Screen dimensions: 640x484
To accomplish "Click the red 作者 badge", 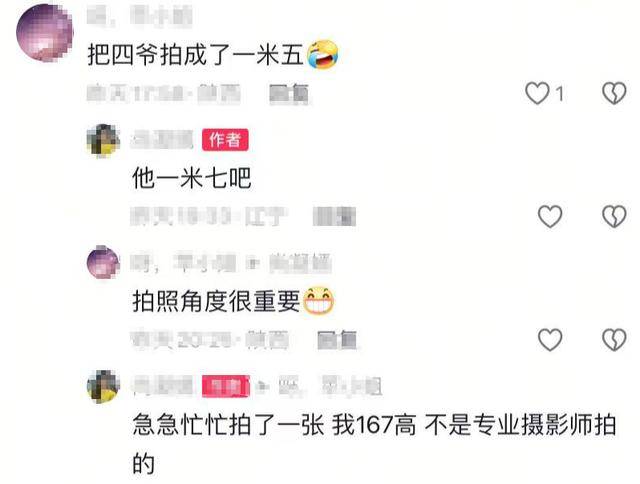I will [225, 140].
